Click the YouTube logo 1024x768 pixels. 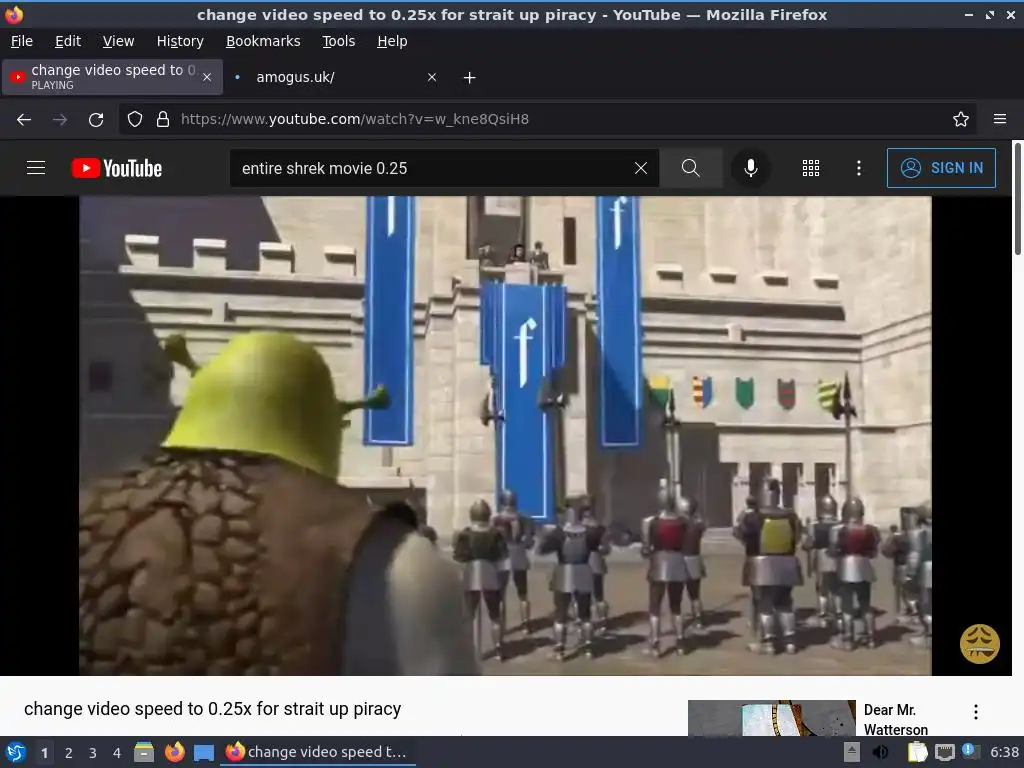click(x=117, y=168)
